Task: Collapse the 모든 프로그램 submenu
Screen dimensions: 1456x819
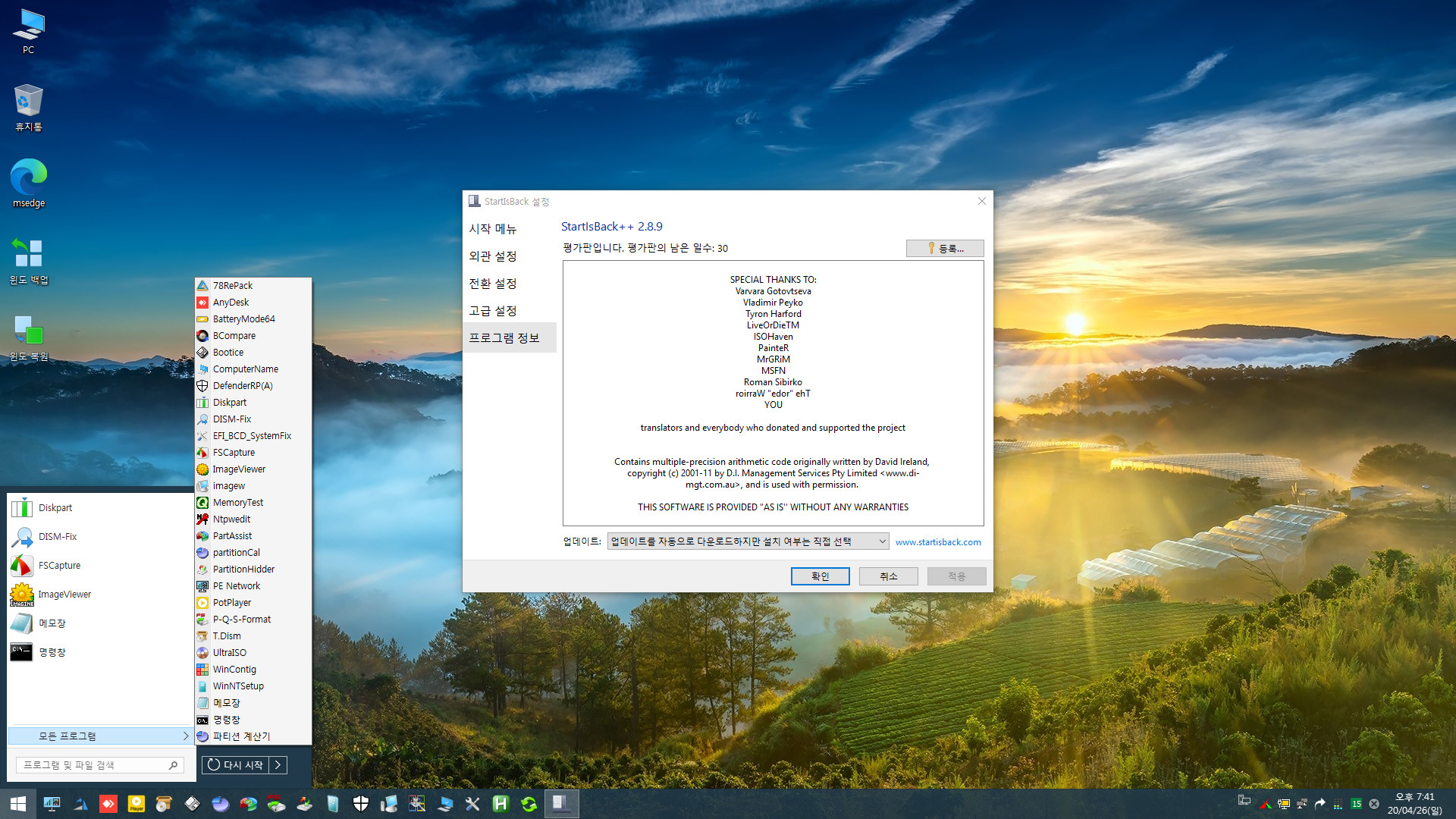Action: tap(100, 736)
